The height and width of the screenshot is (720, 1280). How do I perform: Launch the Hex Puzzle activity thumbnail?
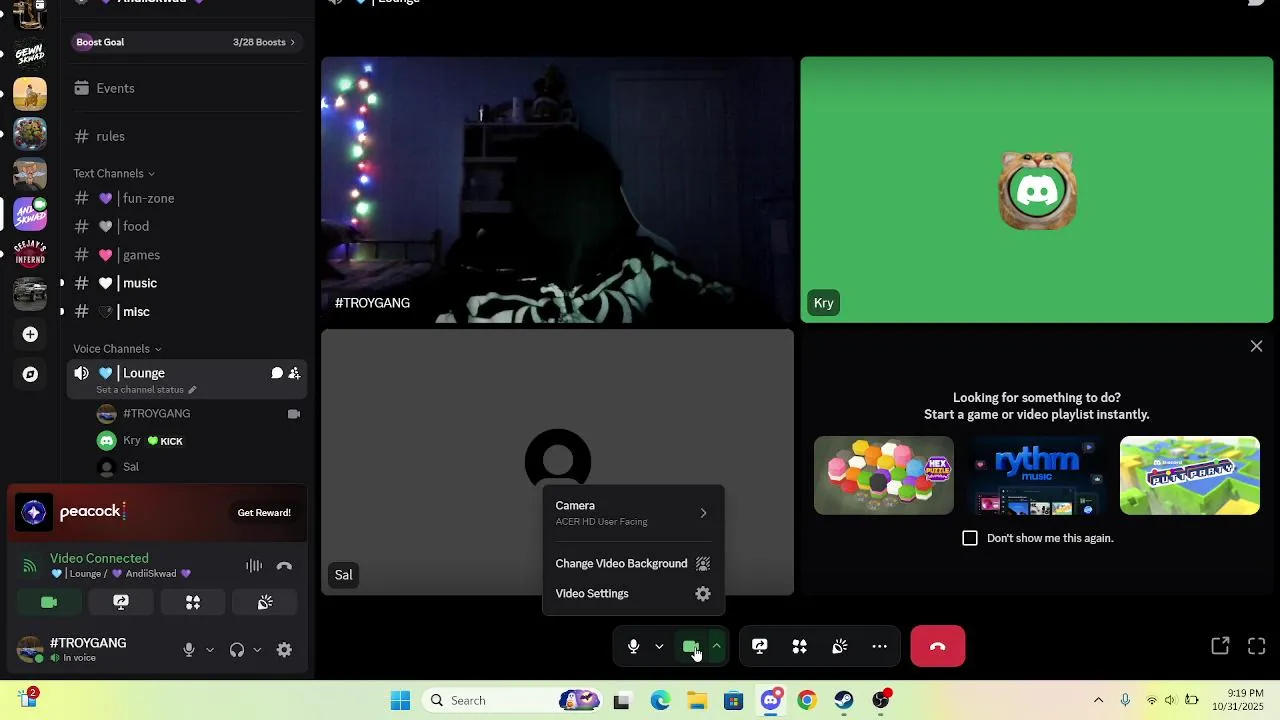884,476
